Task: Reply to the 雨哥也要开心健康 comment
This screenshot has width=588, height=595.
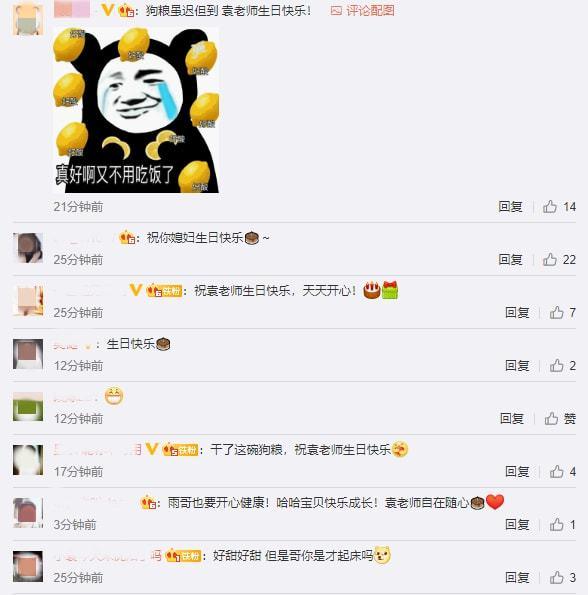Action: pos(517,525)
